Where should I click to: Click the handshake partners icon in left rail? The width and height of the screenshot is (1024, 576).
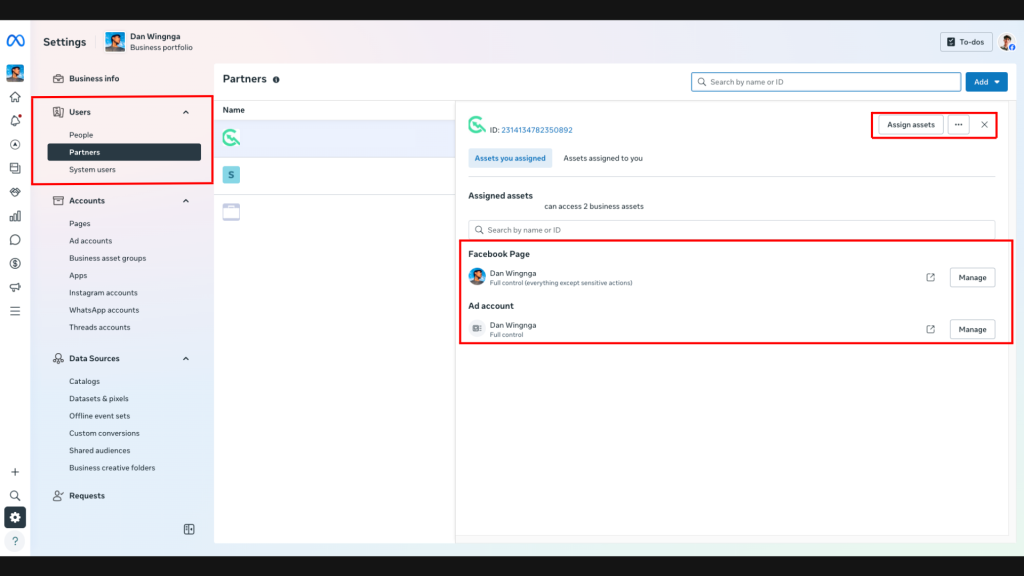click(x=15, y=192)
